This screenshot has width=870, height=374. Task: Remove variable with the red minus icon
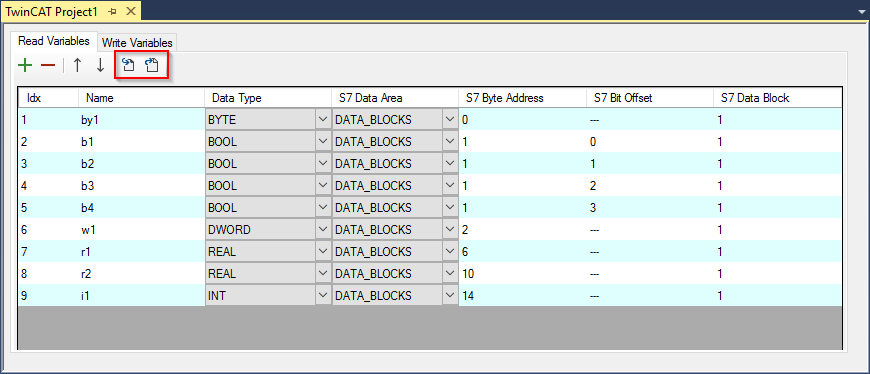click(x=48, y=65)
